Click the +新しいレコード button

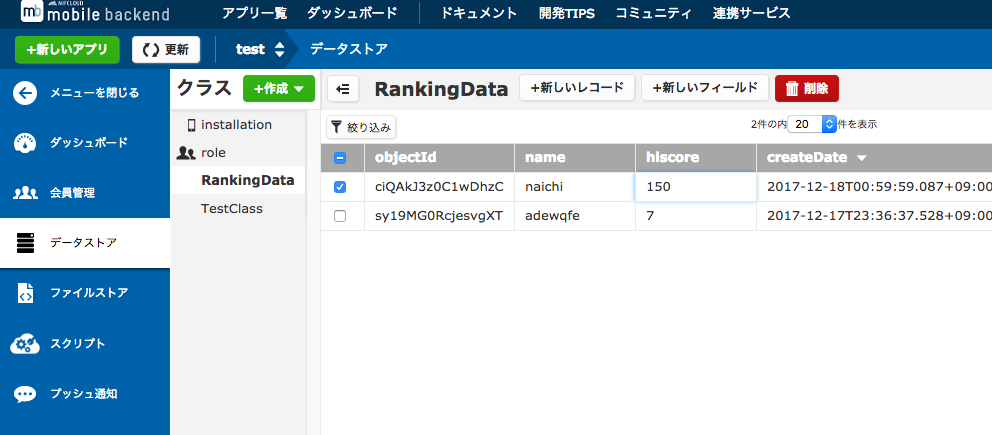click(x=577, y=88)
